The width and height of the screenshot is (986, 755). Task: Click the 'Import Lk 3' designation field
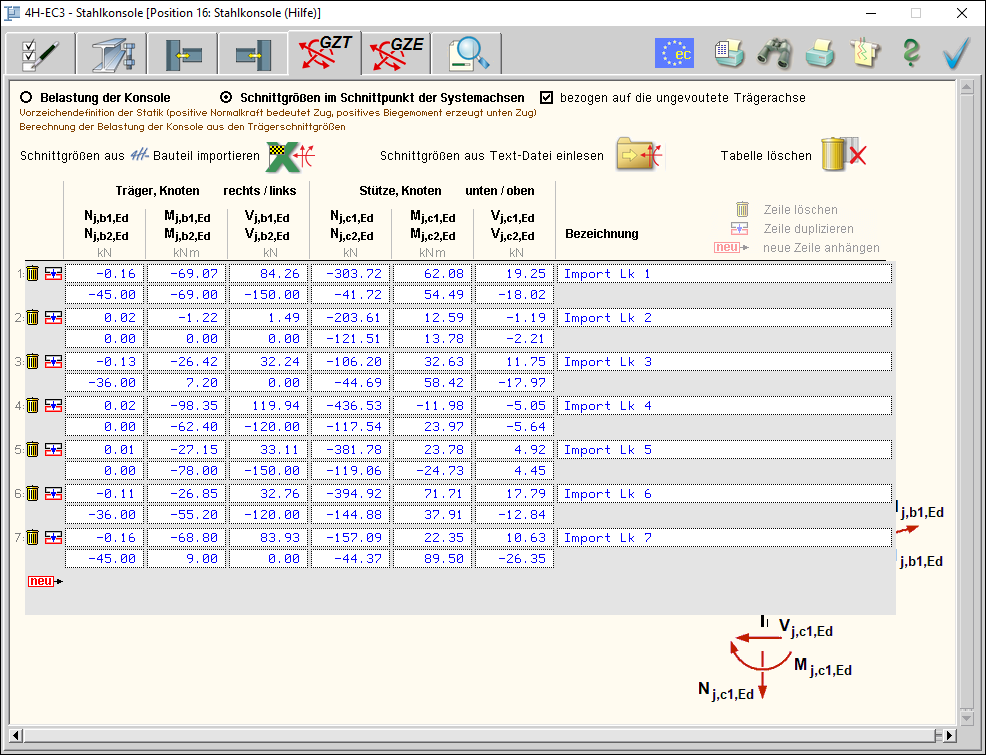(723, 362)
